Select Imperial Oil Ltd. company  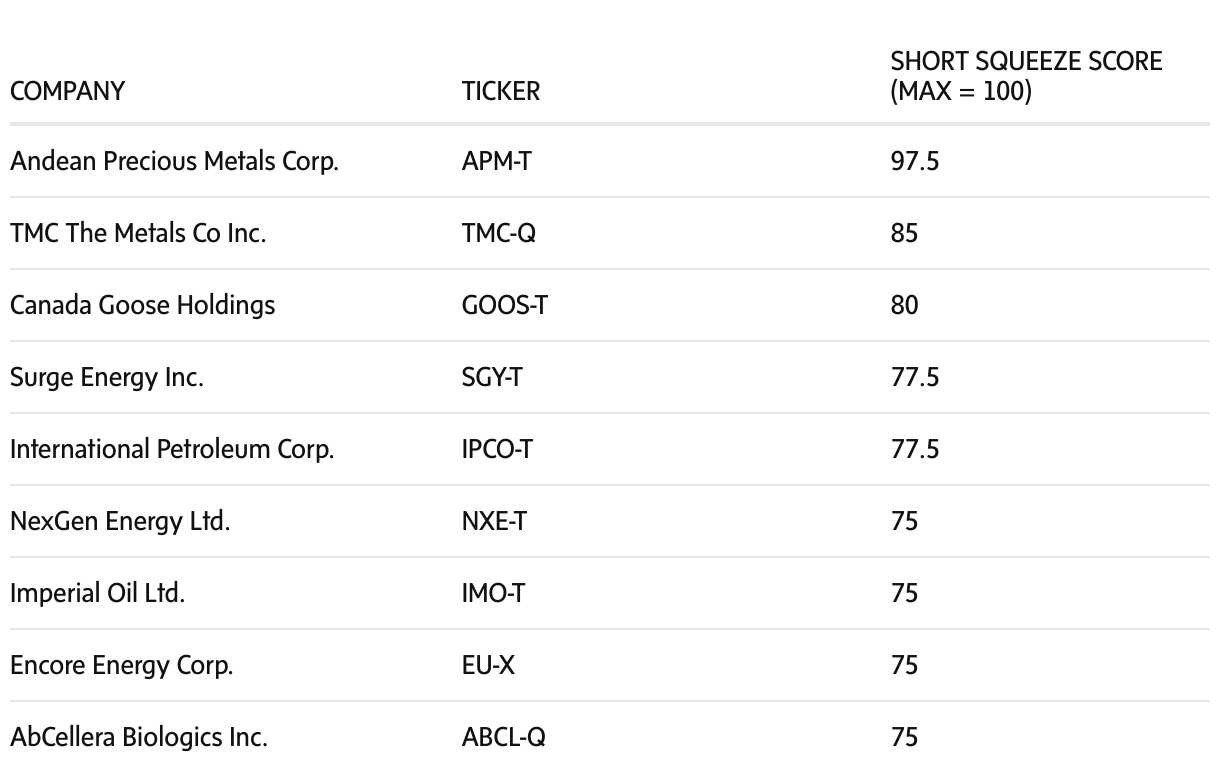click(x=97, y=593)
